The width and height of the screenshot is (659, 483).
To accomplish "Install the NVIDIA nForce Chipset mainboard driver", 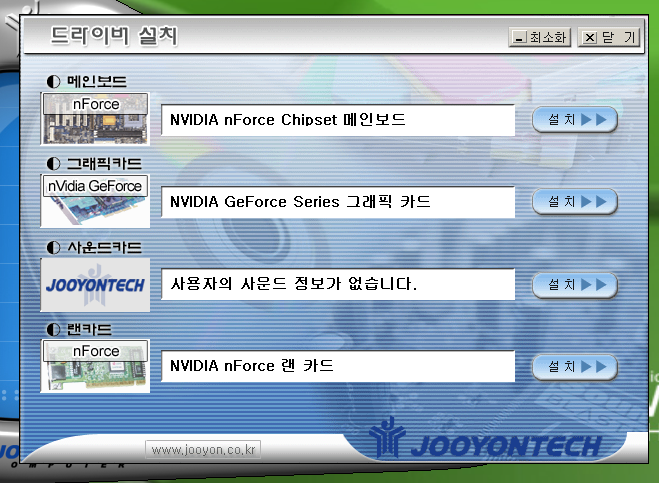I will pyautogui.click(x=575, y=120).
